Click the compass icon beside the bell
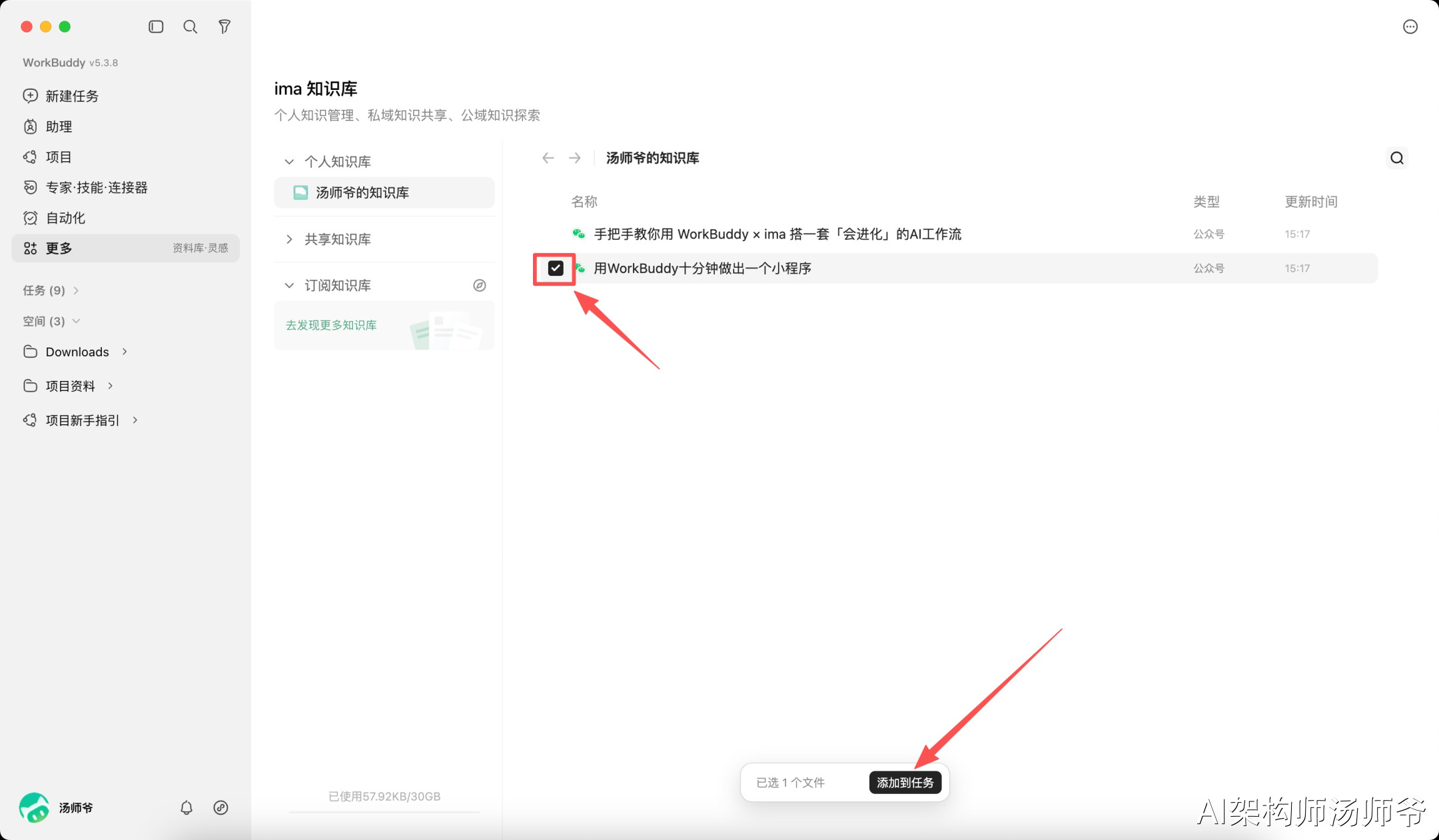Viewport: 1439px width, 840px height. (221, 807)
